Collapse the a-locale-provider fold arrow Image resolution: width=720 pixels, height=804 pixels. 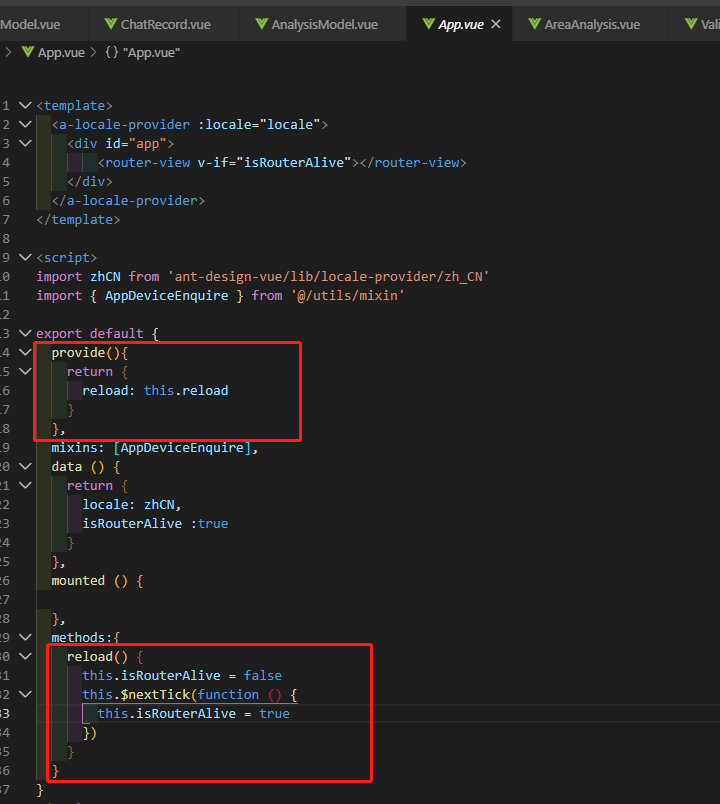click(x=25, y=124)
